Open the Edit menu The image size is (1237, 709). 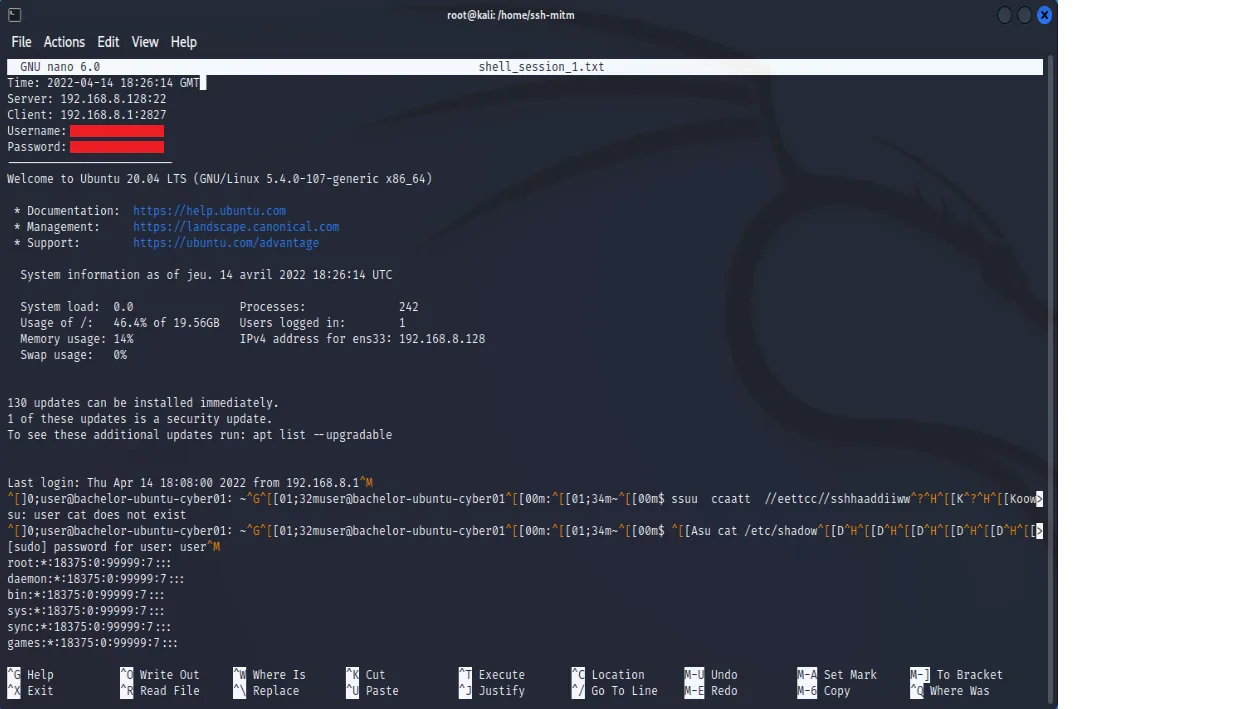click(108, 42)
